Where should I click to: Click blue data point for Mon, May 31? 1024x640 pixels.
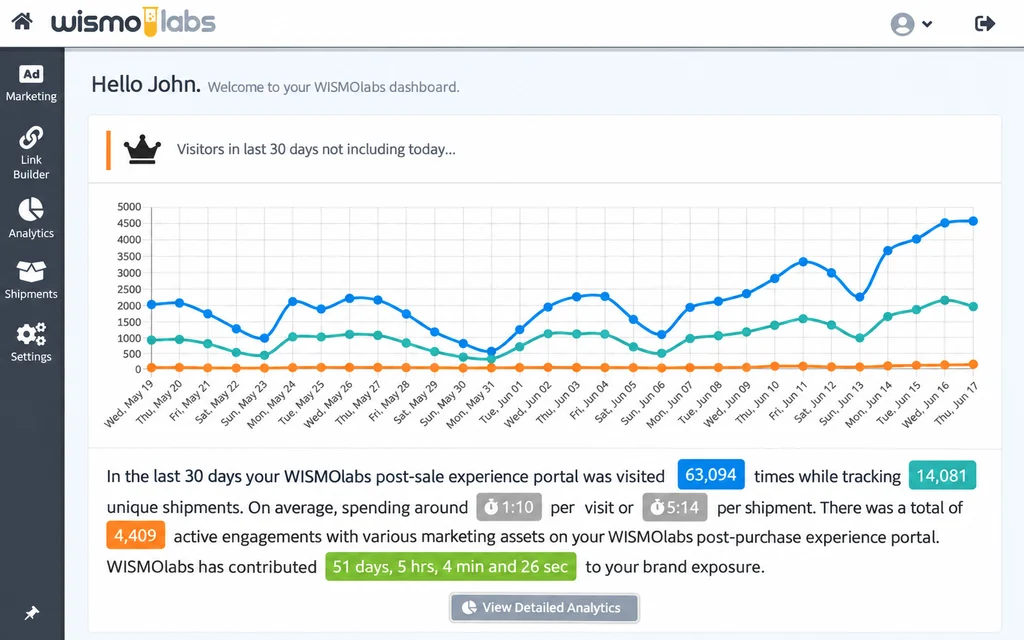coord(492,351)
